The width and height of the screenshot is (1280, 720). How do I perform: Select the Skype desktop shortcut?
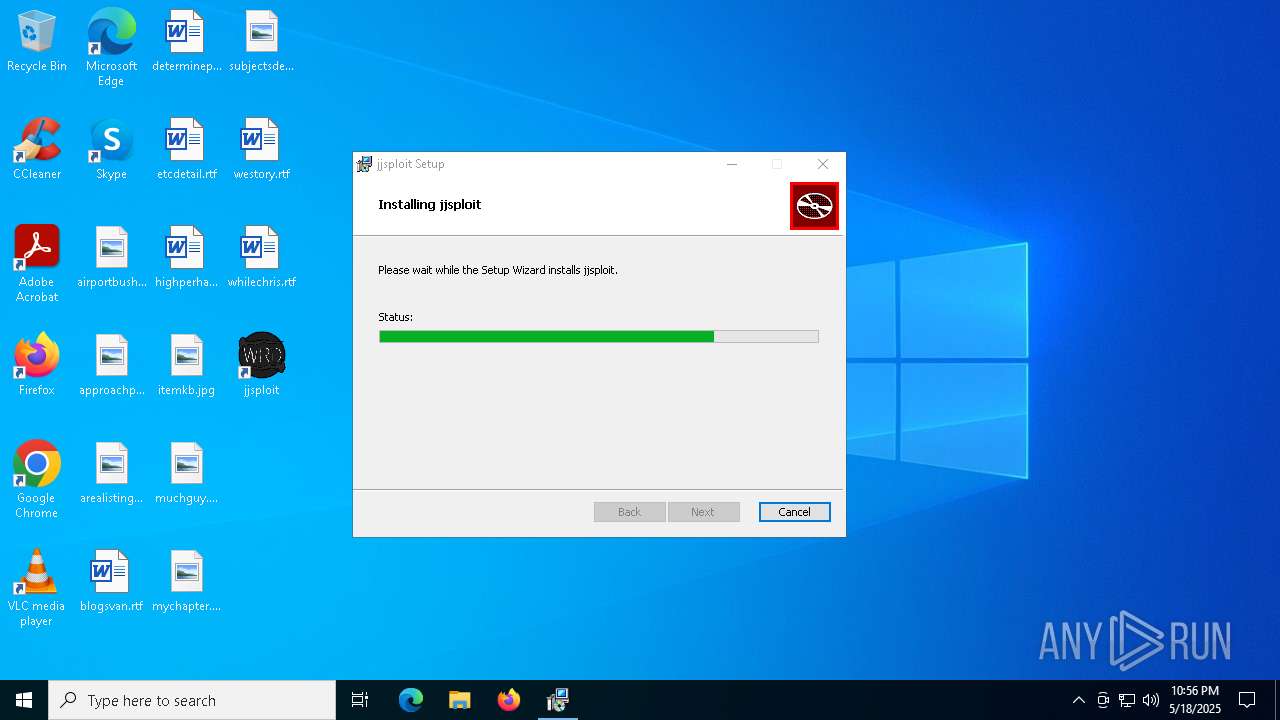tap(111, 150)
